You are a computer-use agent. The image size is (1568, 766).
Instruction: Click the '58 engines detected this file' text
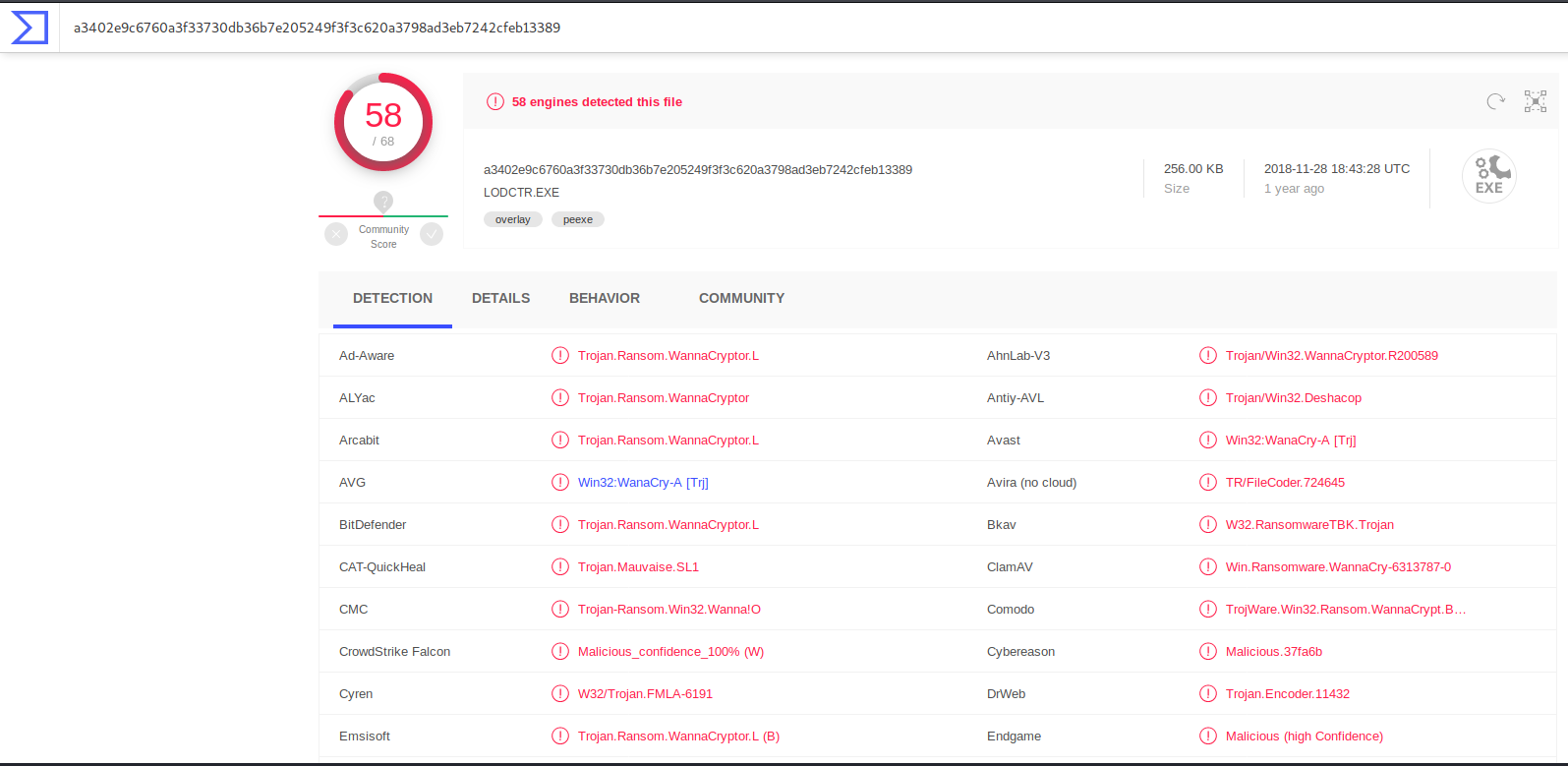597,101
